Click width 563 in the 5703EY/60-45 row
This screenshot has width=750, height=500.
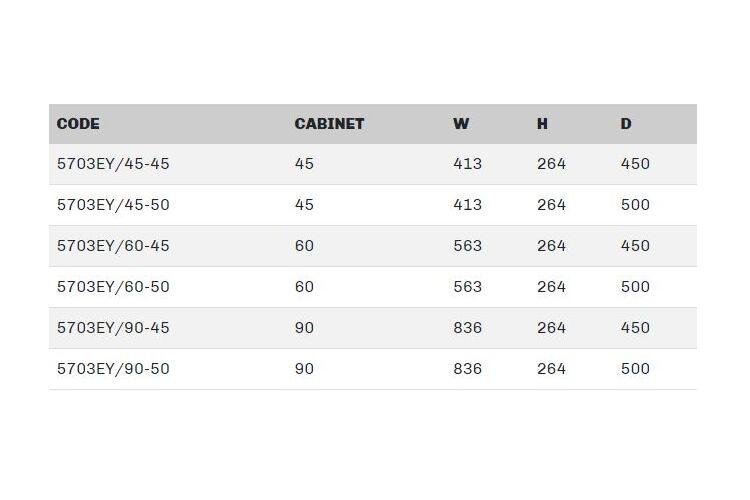[x=467, y=246]
